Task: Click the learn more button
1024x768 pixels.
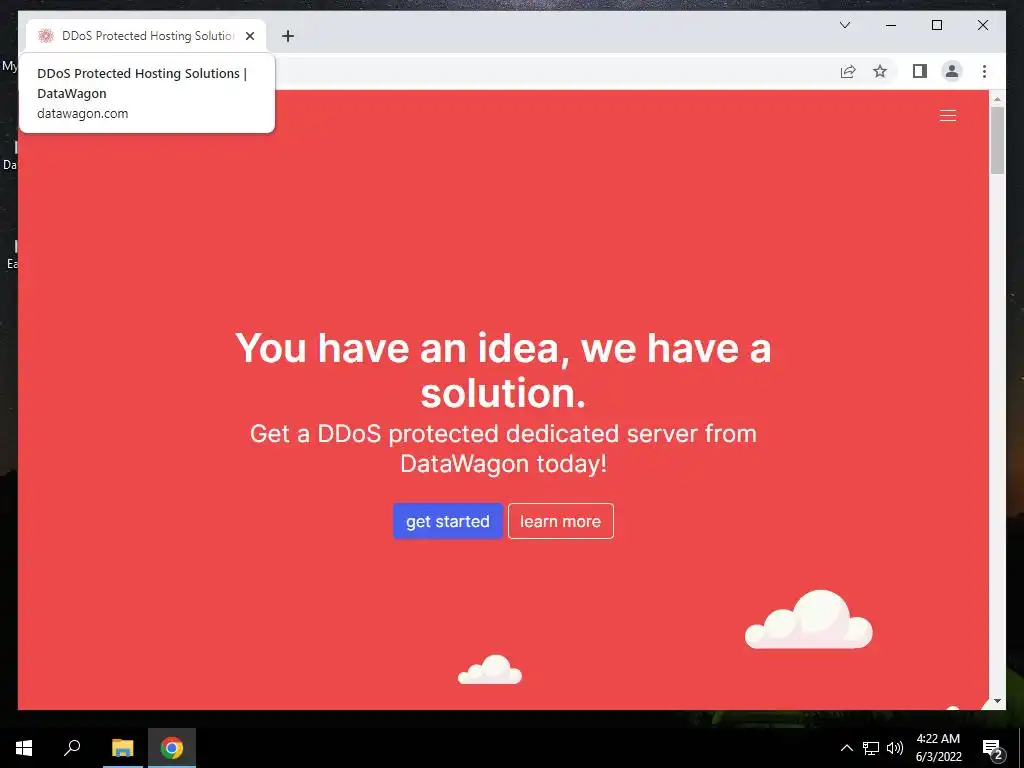Action: point(560,521)
